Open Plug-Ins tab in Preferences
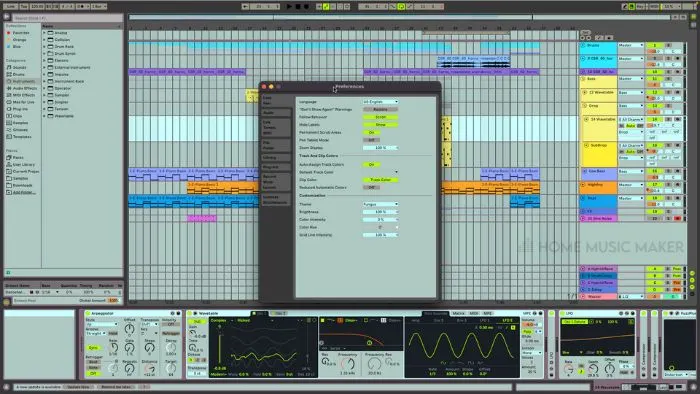 276,167
